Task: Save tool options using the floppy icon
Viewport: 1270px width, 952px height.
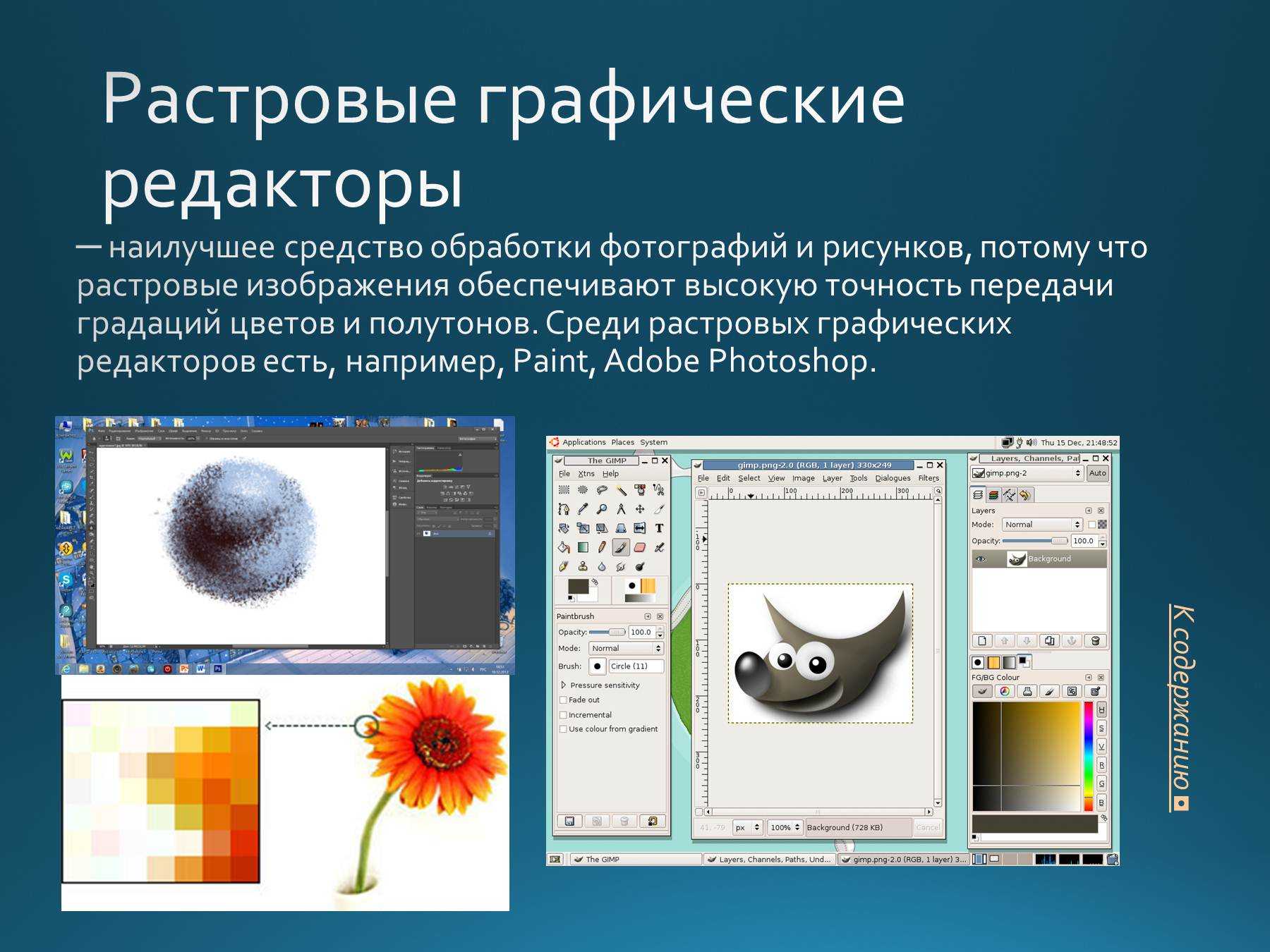Action: pyautogui.click(x=569, y=821)
